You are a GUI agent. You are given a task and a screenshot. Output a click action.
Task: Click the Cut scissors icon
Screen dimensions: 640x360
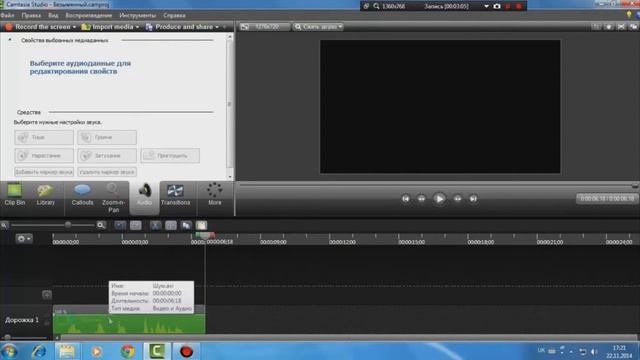156,225
